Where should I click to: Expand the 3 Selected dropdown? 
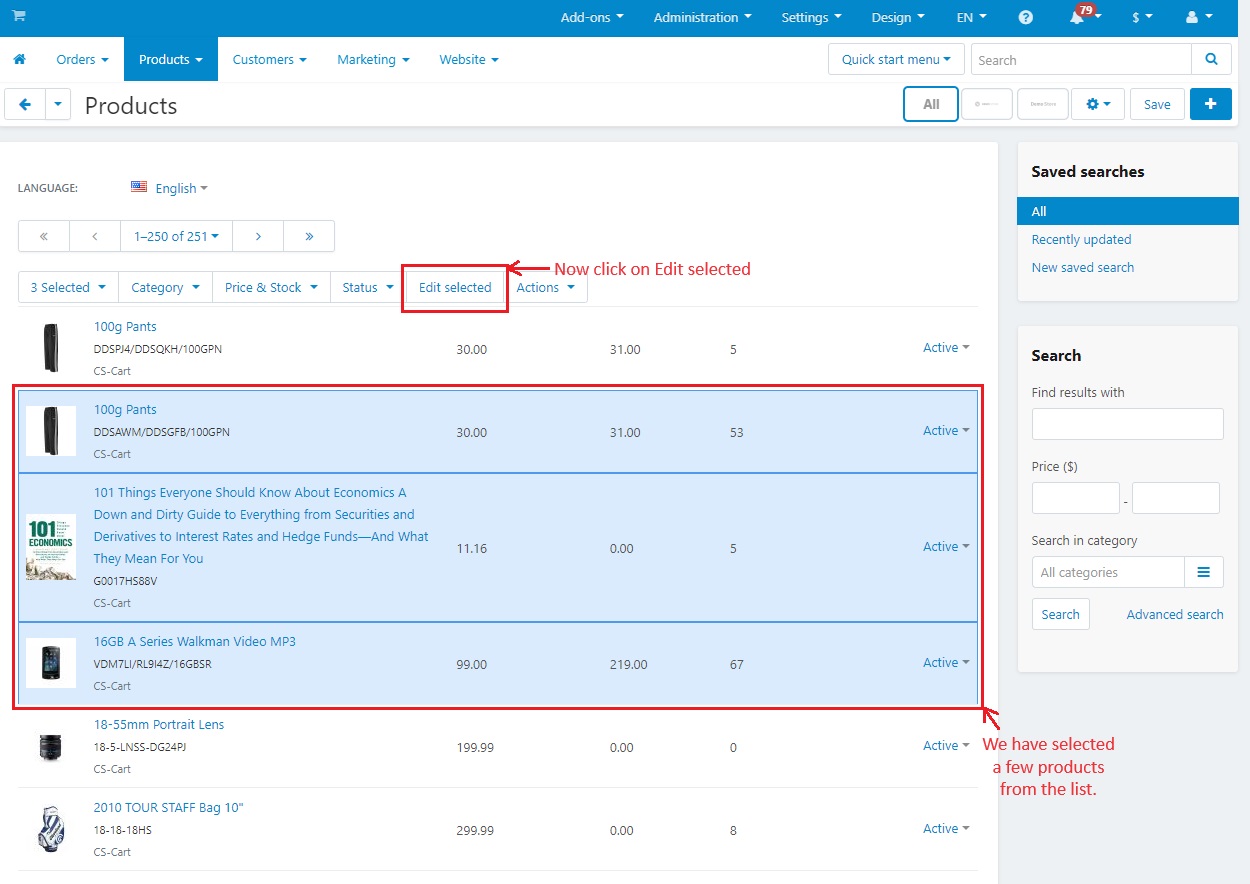tap(68, 287)
